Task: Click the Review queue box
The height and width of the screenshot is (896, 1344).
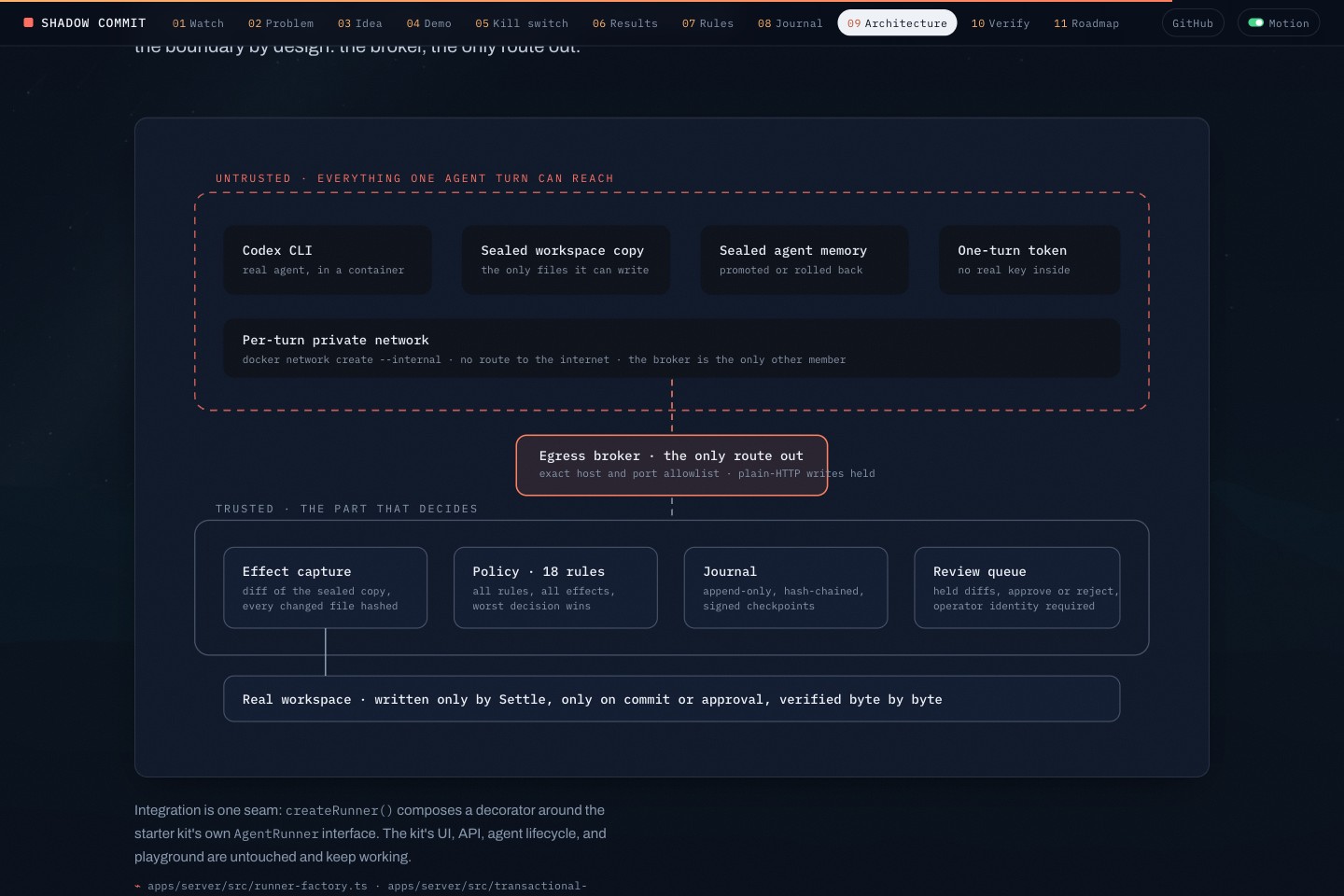Action: 1017,588
